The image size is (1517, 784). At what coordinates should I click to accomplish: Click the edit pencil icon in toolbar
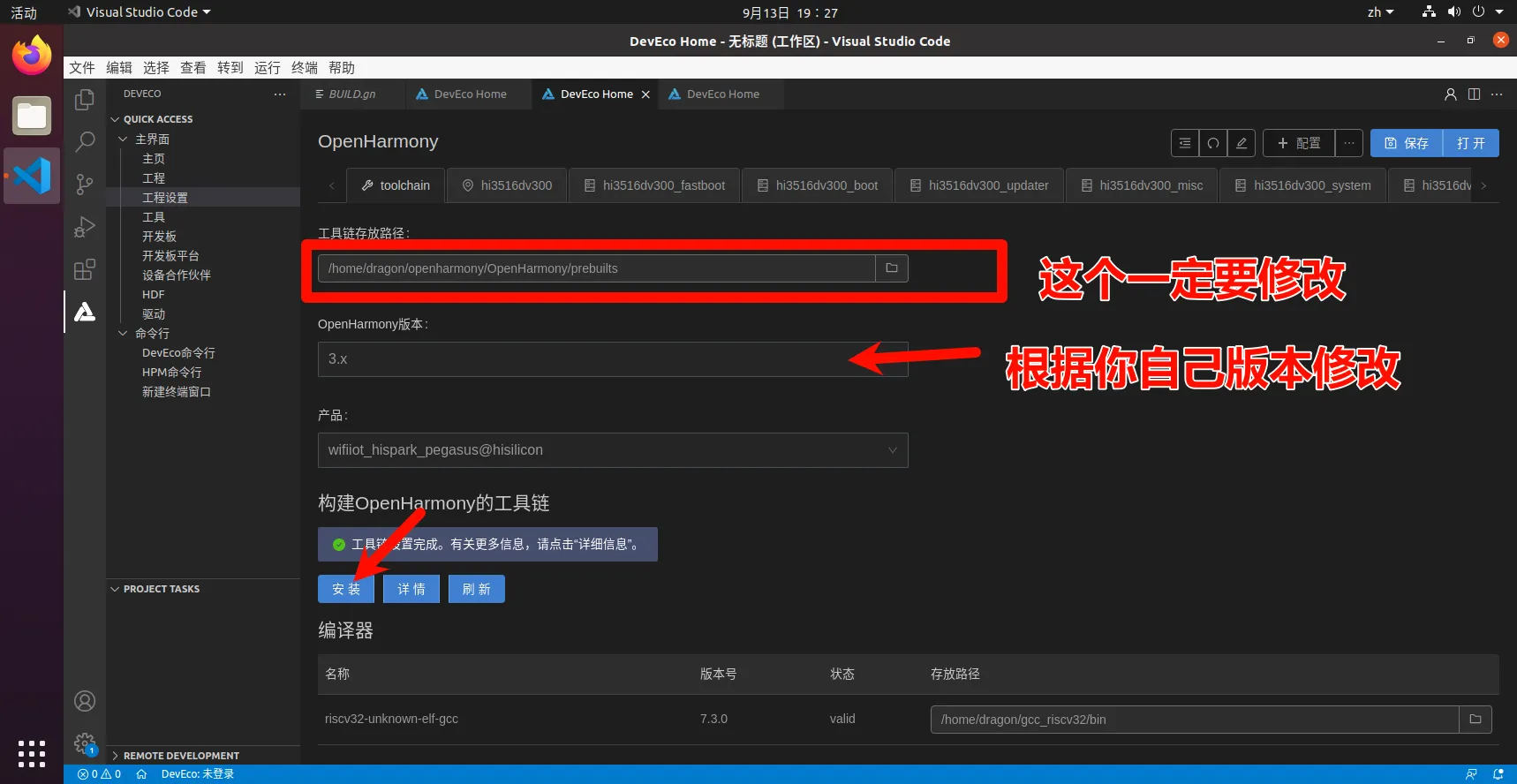(1242, 143)
